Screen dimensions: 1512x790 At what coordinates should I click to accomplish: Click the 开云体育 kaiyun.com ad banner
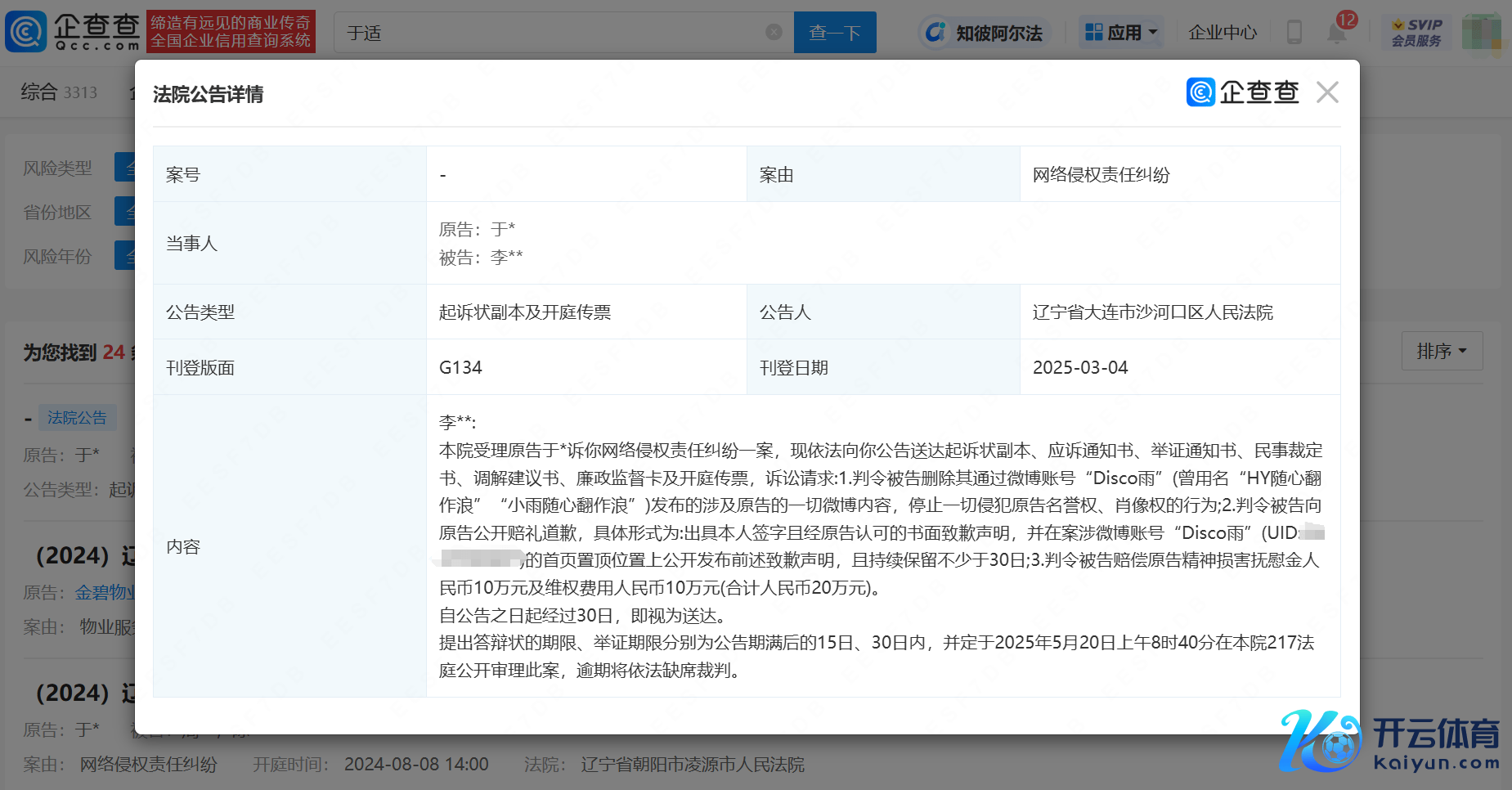(x=1390, y=742)
